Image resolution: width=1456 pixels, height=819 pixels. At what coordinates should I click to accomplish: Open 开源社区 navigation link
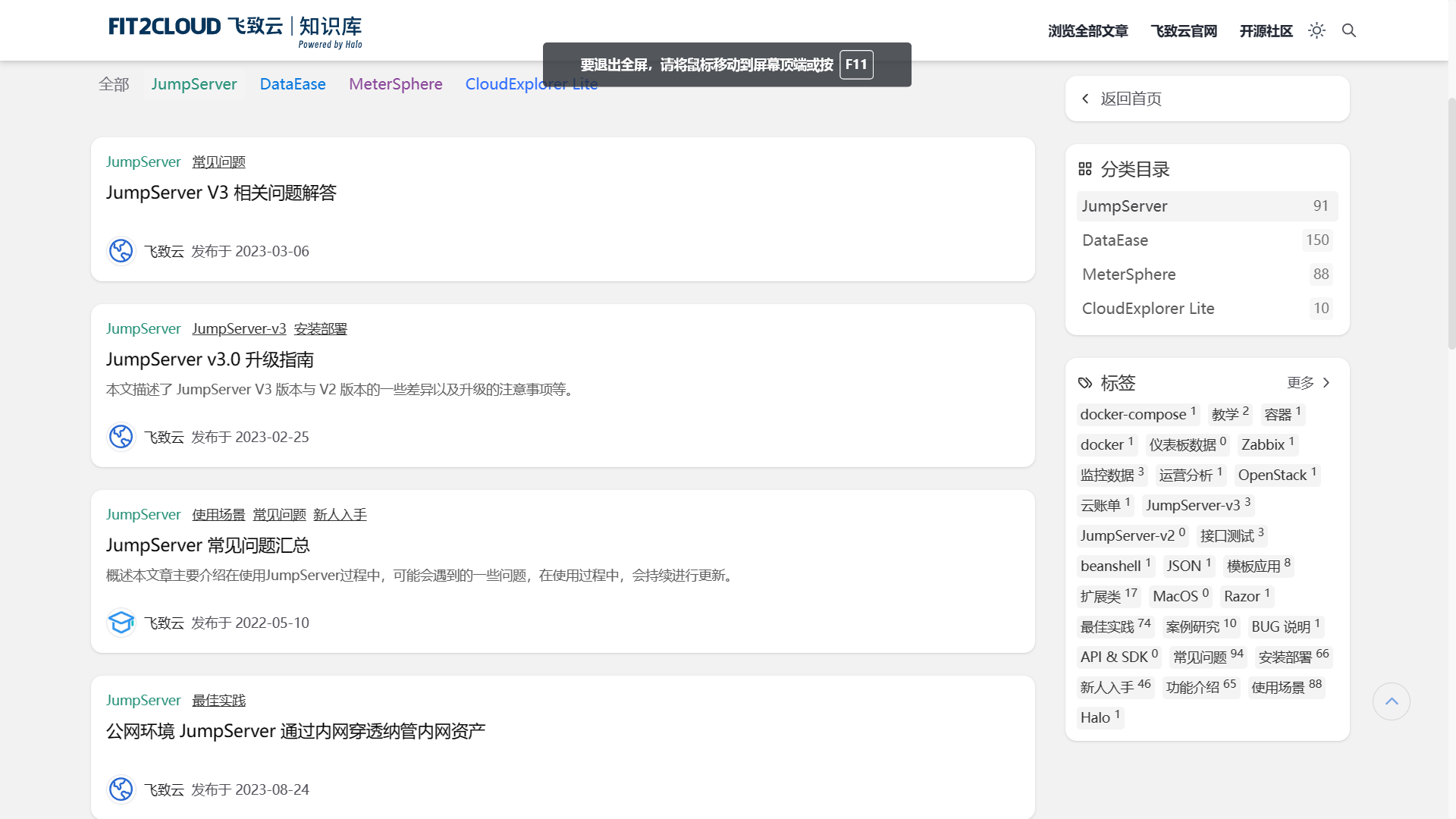click(x=1266, y=31)
